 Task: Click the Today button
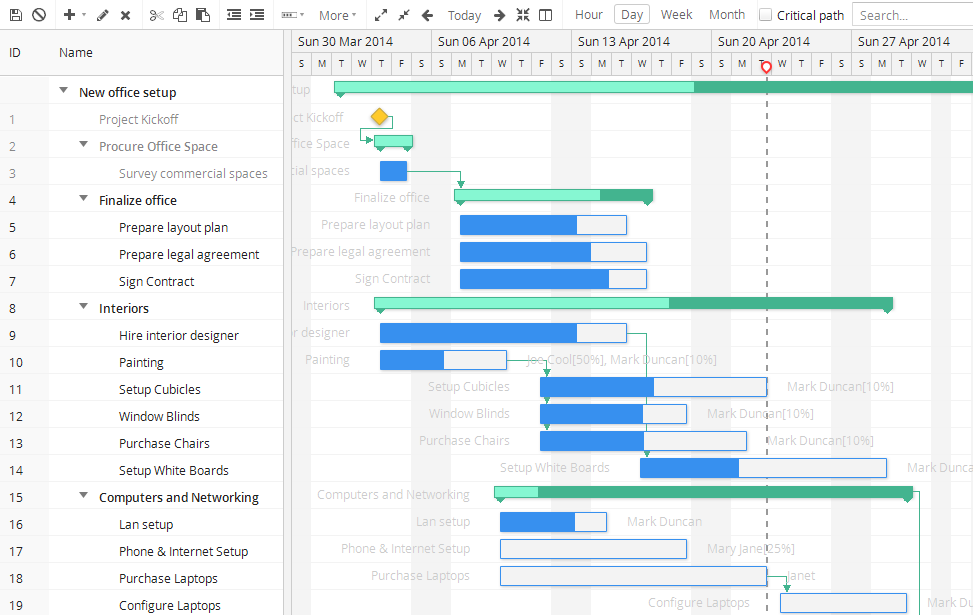[x=464, y=15]
